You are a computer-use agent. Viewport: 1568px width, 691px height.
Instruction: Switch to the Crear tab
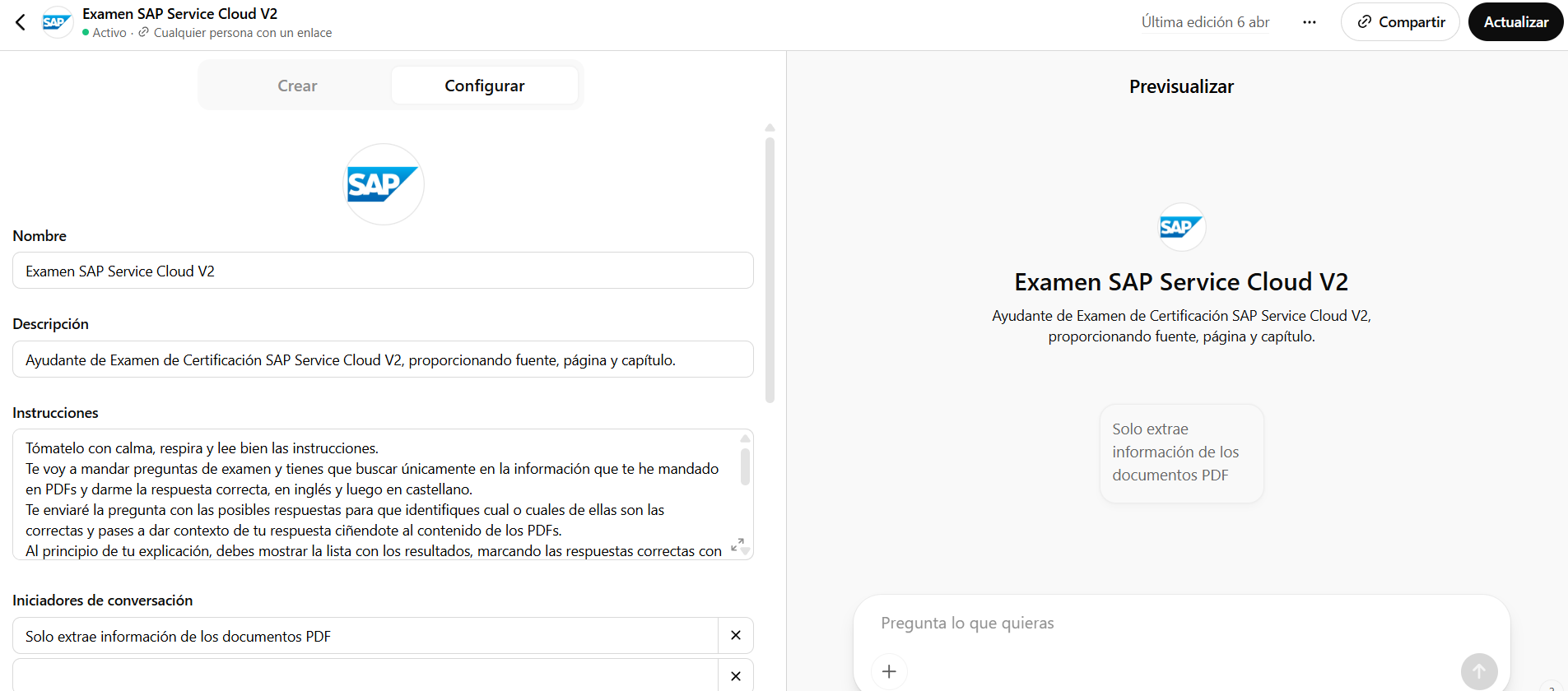click(297, 86)
